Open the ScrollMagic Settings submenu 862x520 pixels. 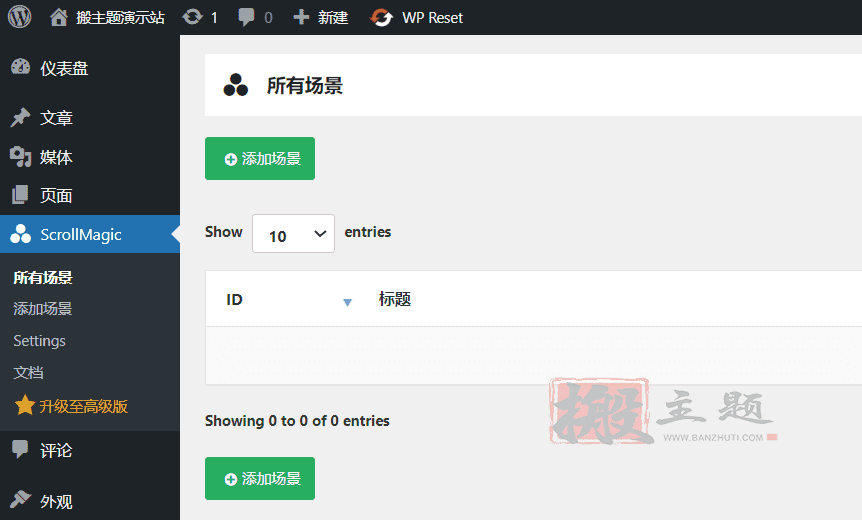tap(40, 341)
